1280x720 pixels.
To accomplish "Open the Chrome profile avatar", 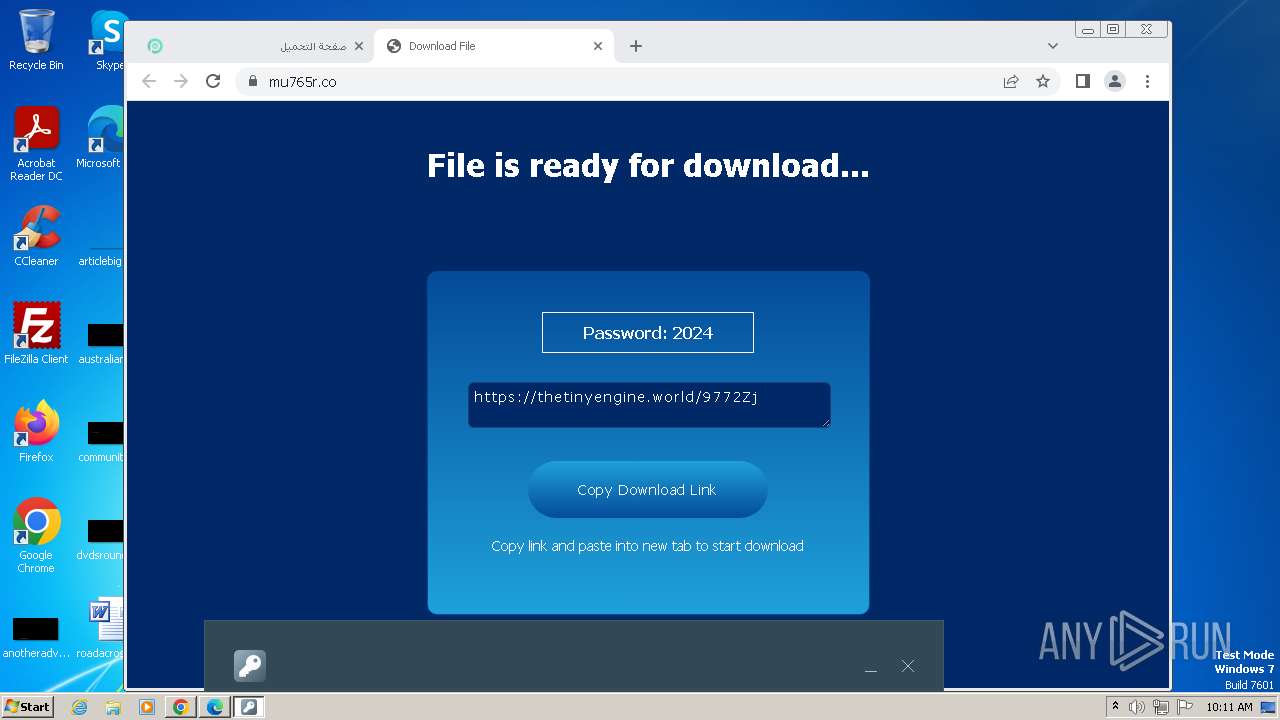I will coord(1115,81).
